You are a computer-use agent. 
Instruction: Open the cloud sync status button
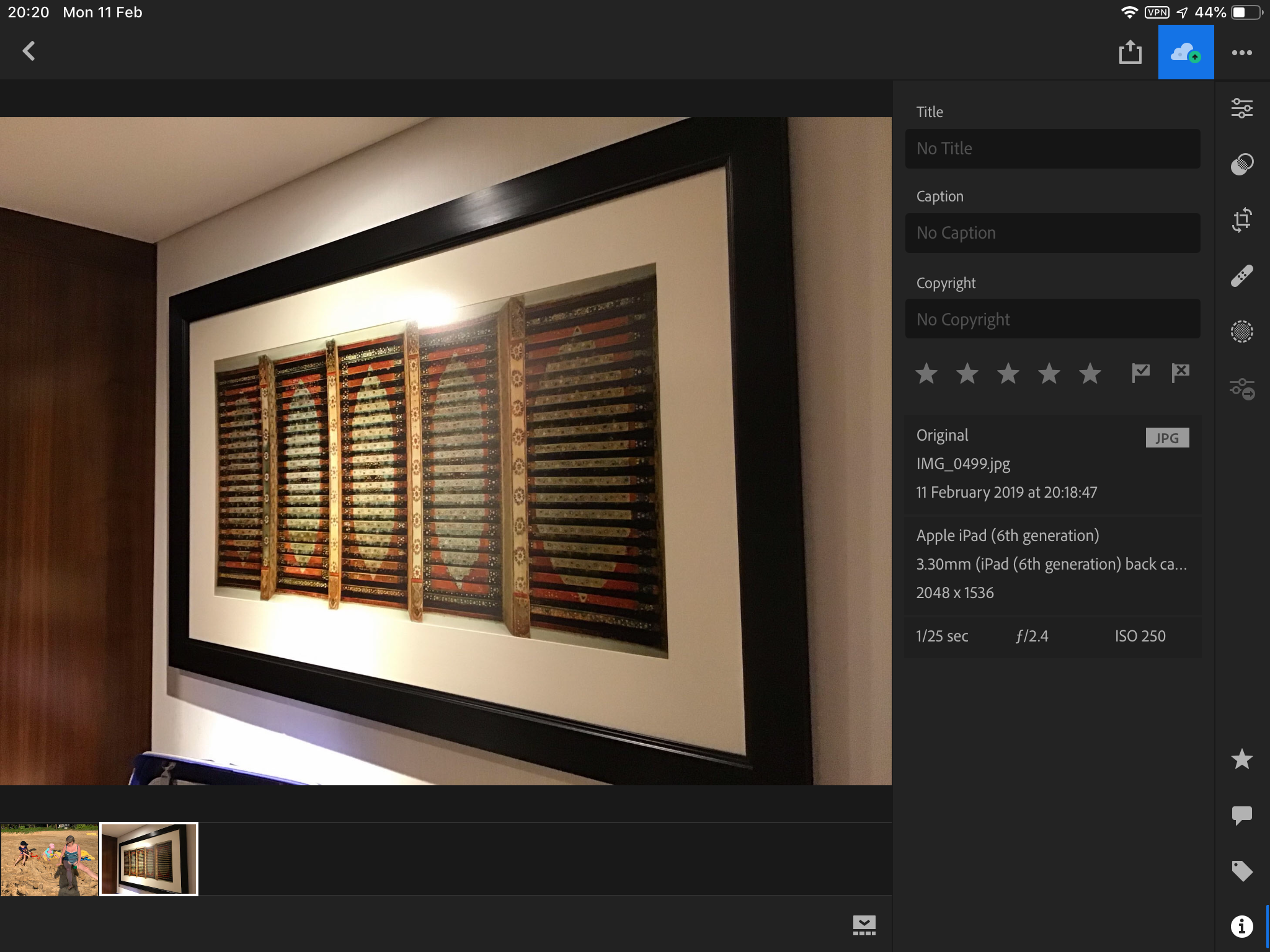click(x=1186, y=53)
